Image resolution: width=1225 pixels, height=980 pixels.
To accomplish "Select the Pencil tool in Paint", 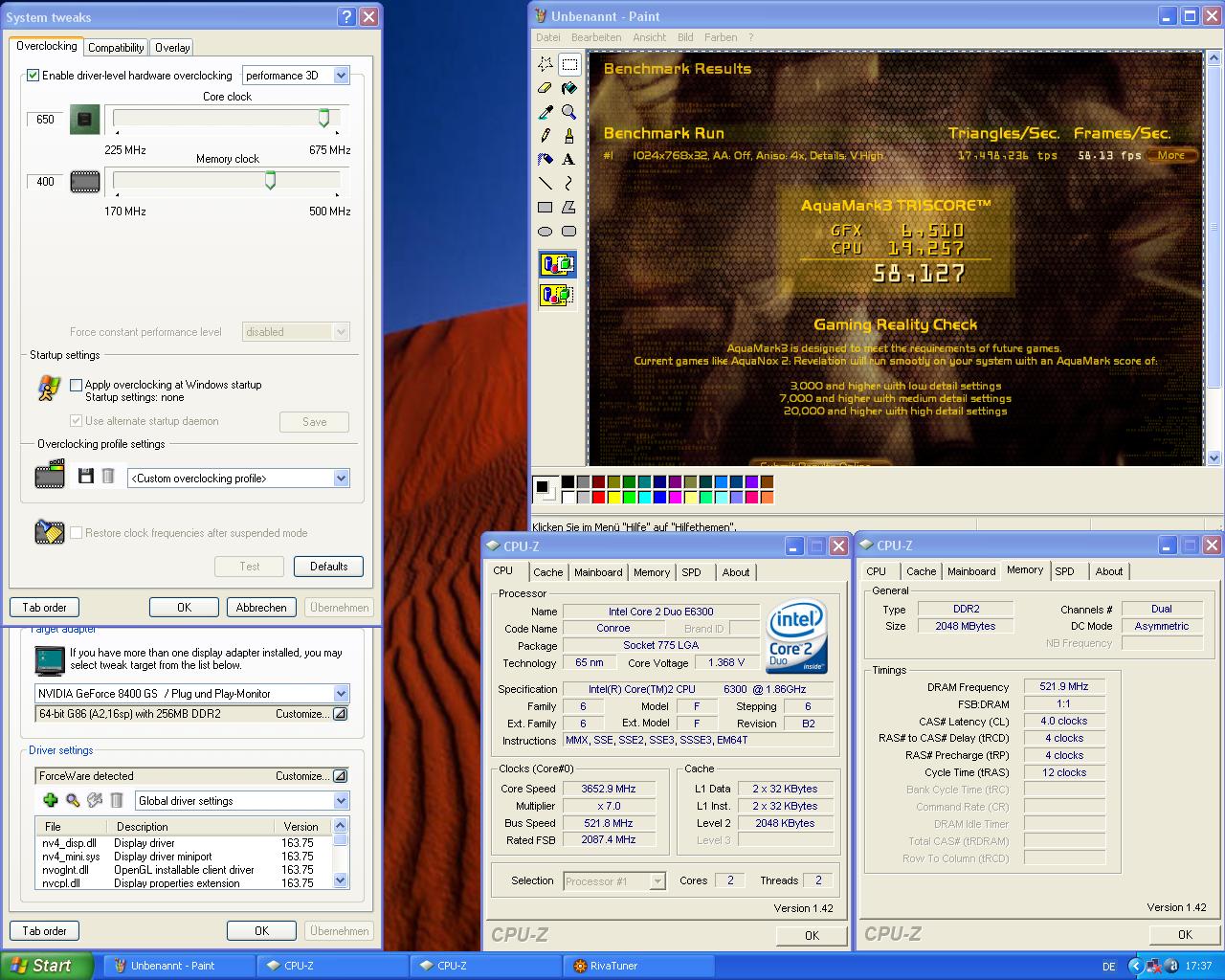I will 546,136.
